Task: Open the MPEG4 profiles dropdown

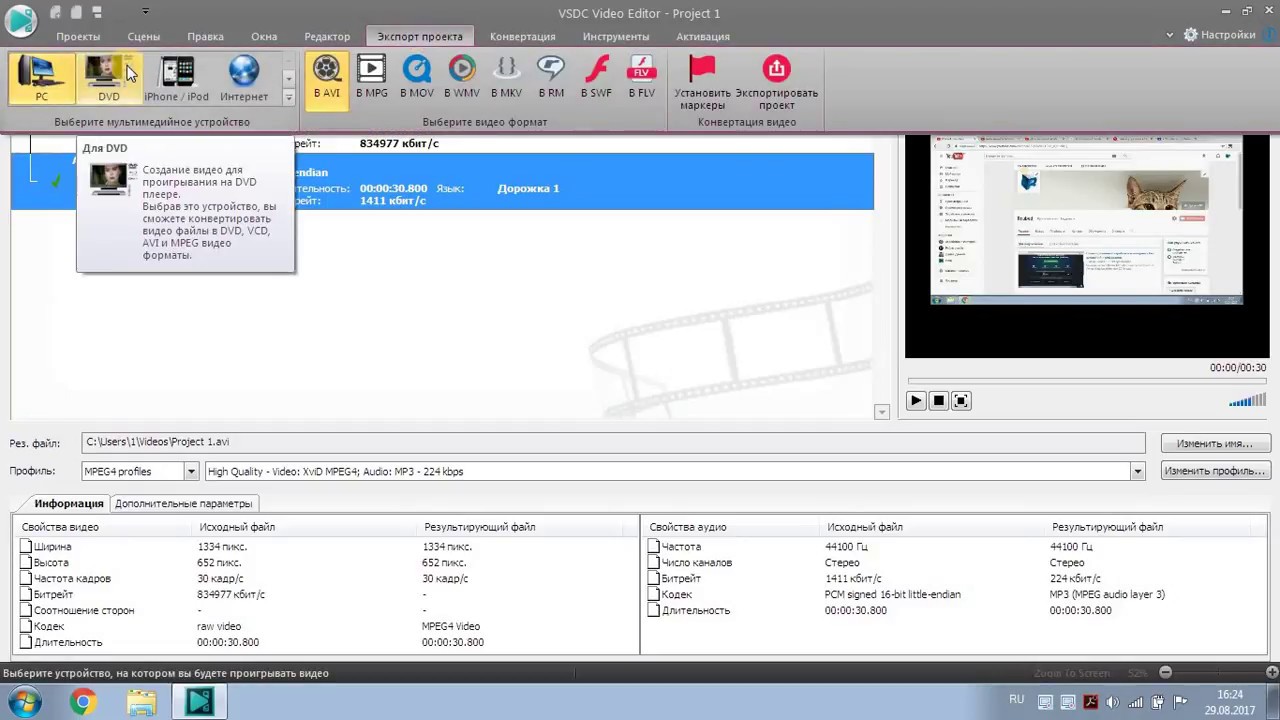Action: point(190,472)
